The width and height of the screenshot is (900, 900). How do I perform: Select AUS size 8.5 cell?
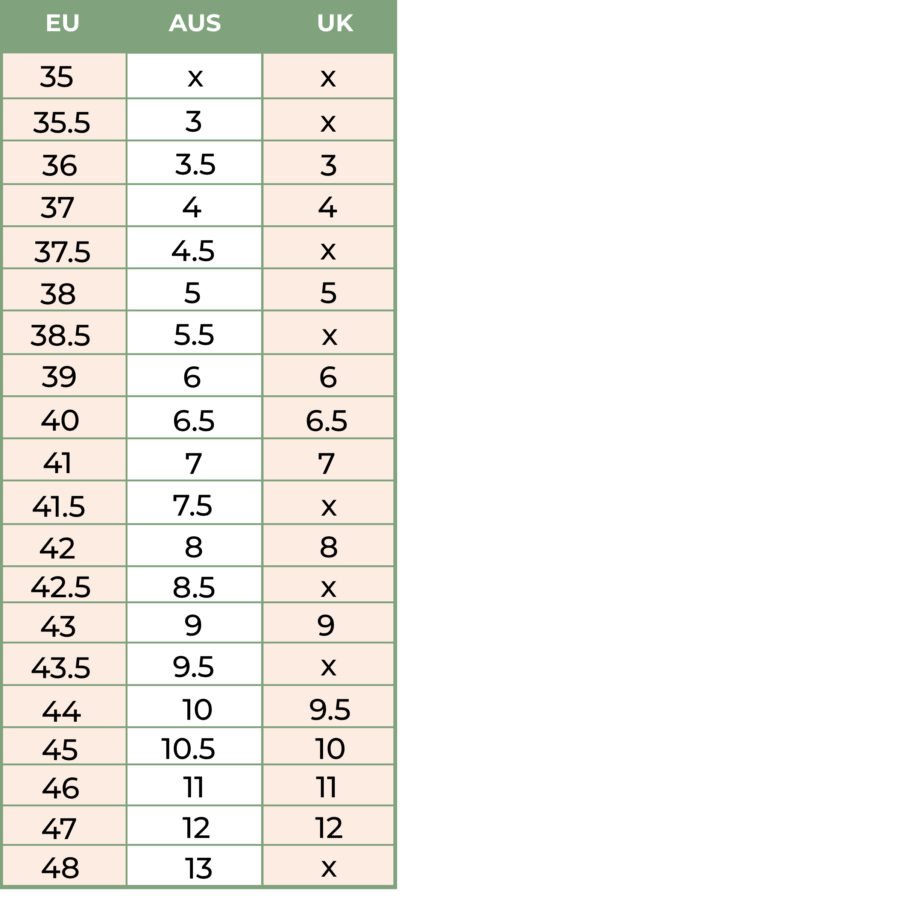[193, 587]
